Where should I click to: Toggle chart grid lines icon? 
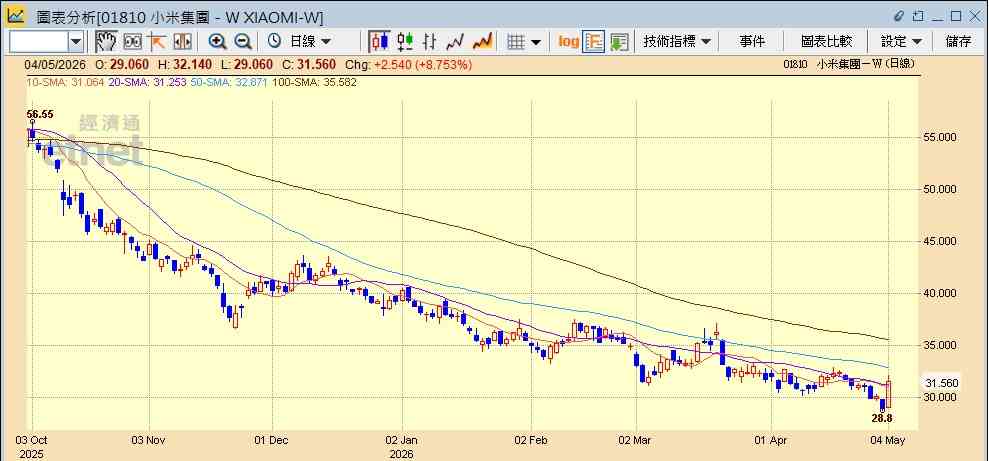[517, 42]
